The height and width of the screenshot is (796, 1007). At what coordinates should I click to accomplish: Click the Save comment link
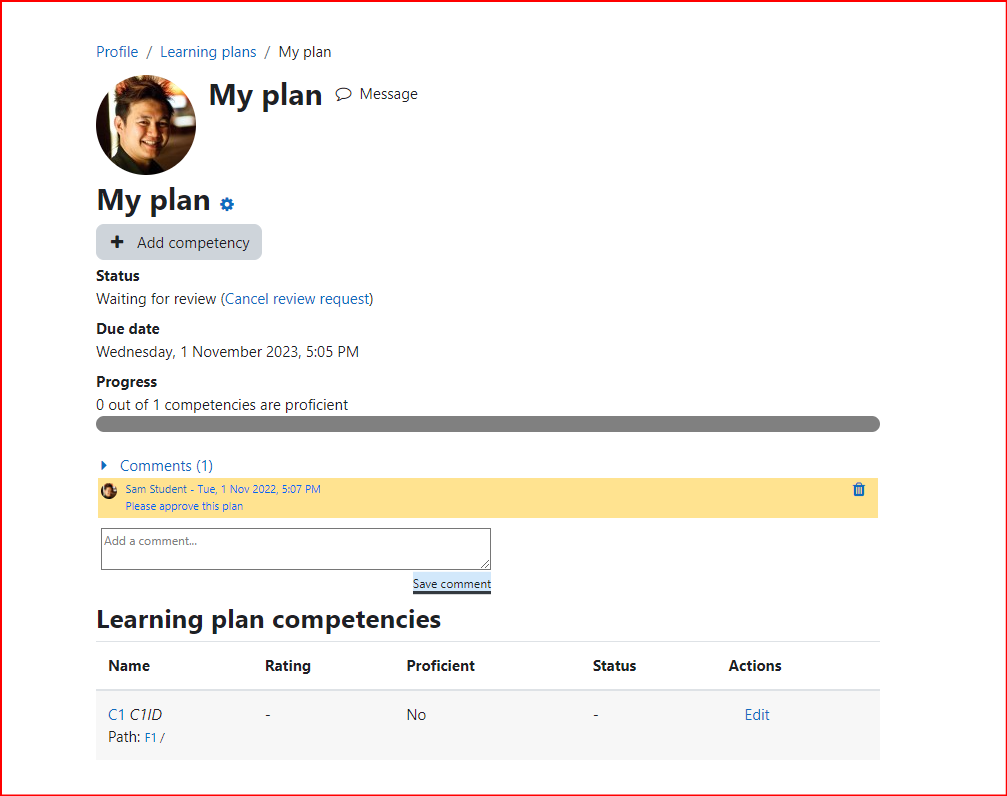pos(451,583)
